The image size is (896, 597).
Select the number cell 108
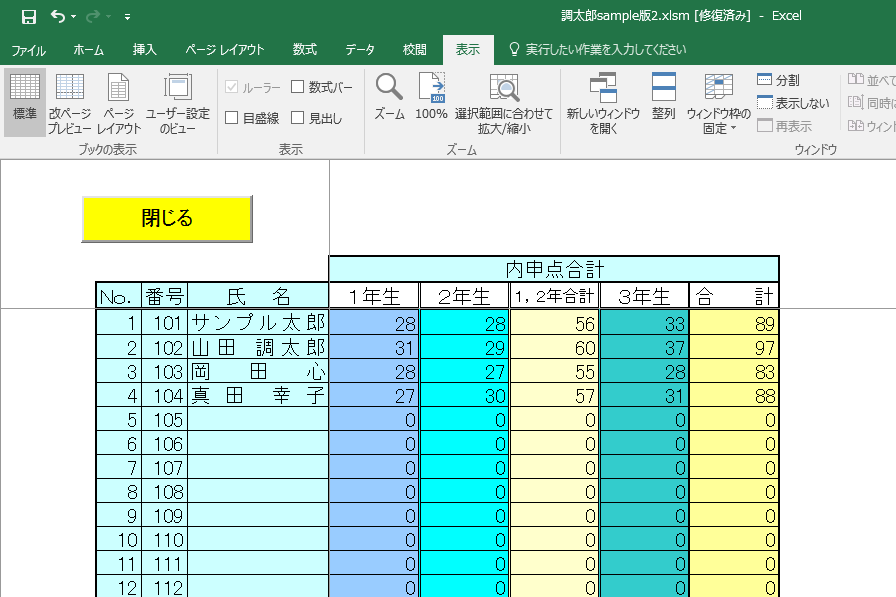[165, 491]
